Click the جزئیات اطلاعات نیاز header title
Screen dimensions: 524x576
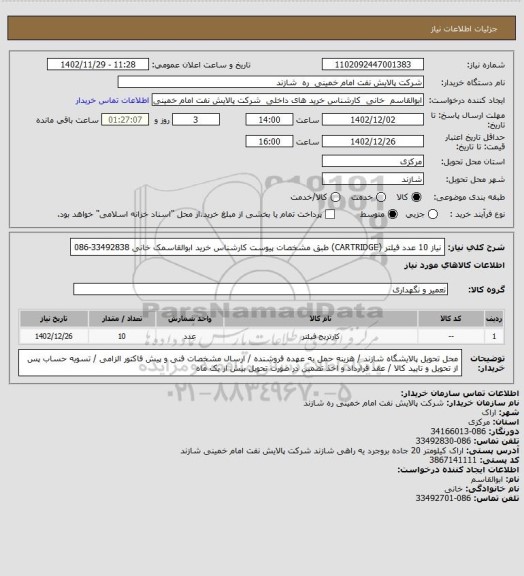464,29
